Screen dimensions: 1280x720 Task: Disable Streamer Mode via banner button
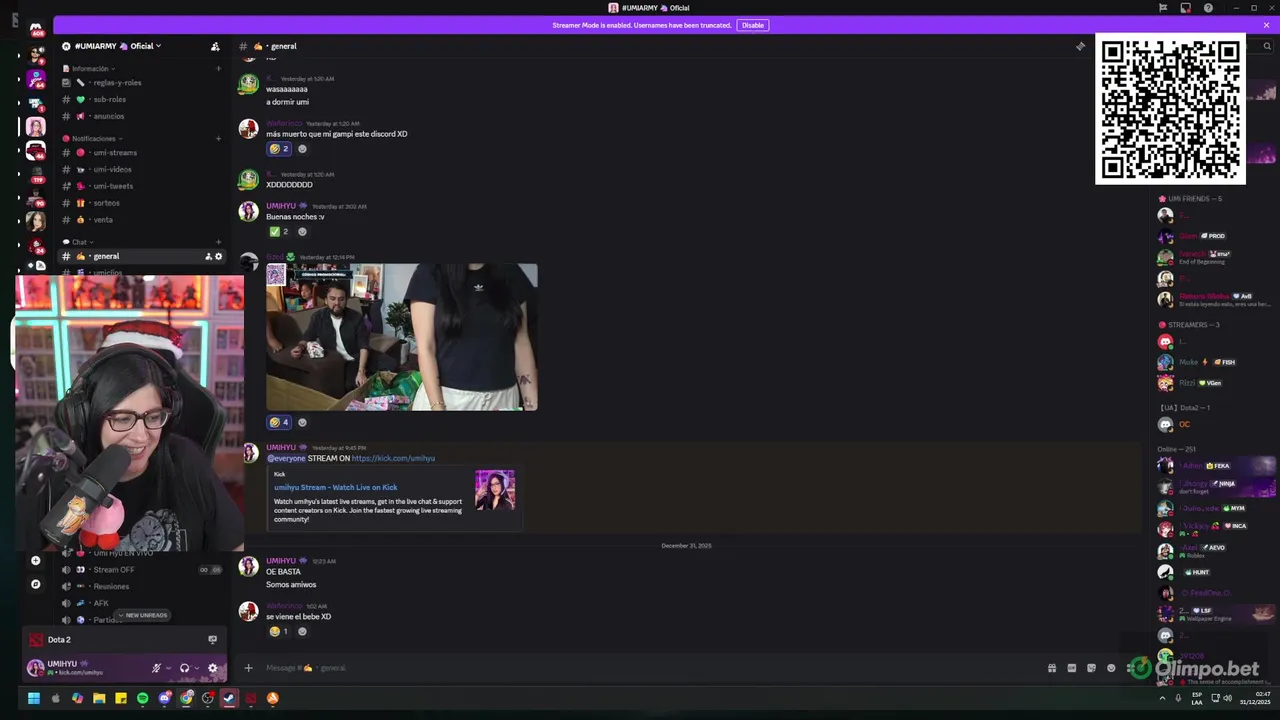coord(753,25)
